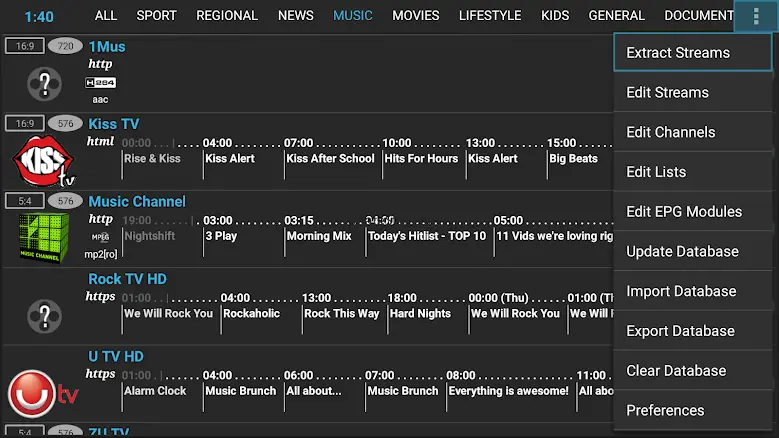Select the Morning Mix programme at 03:15

coord(319,236)
